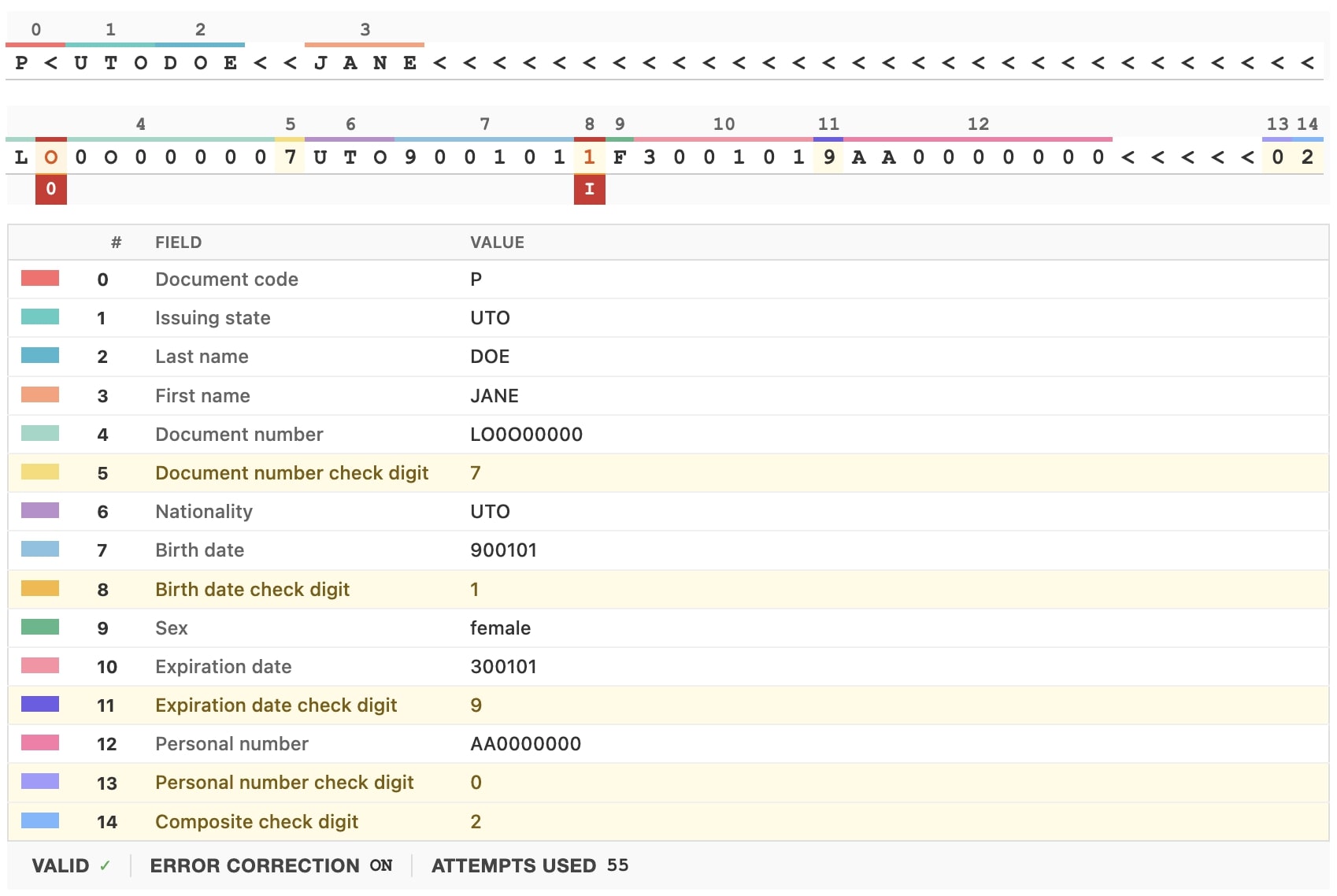Select the FIELD column header

coord(179,243)
